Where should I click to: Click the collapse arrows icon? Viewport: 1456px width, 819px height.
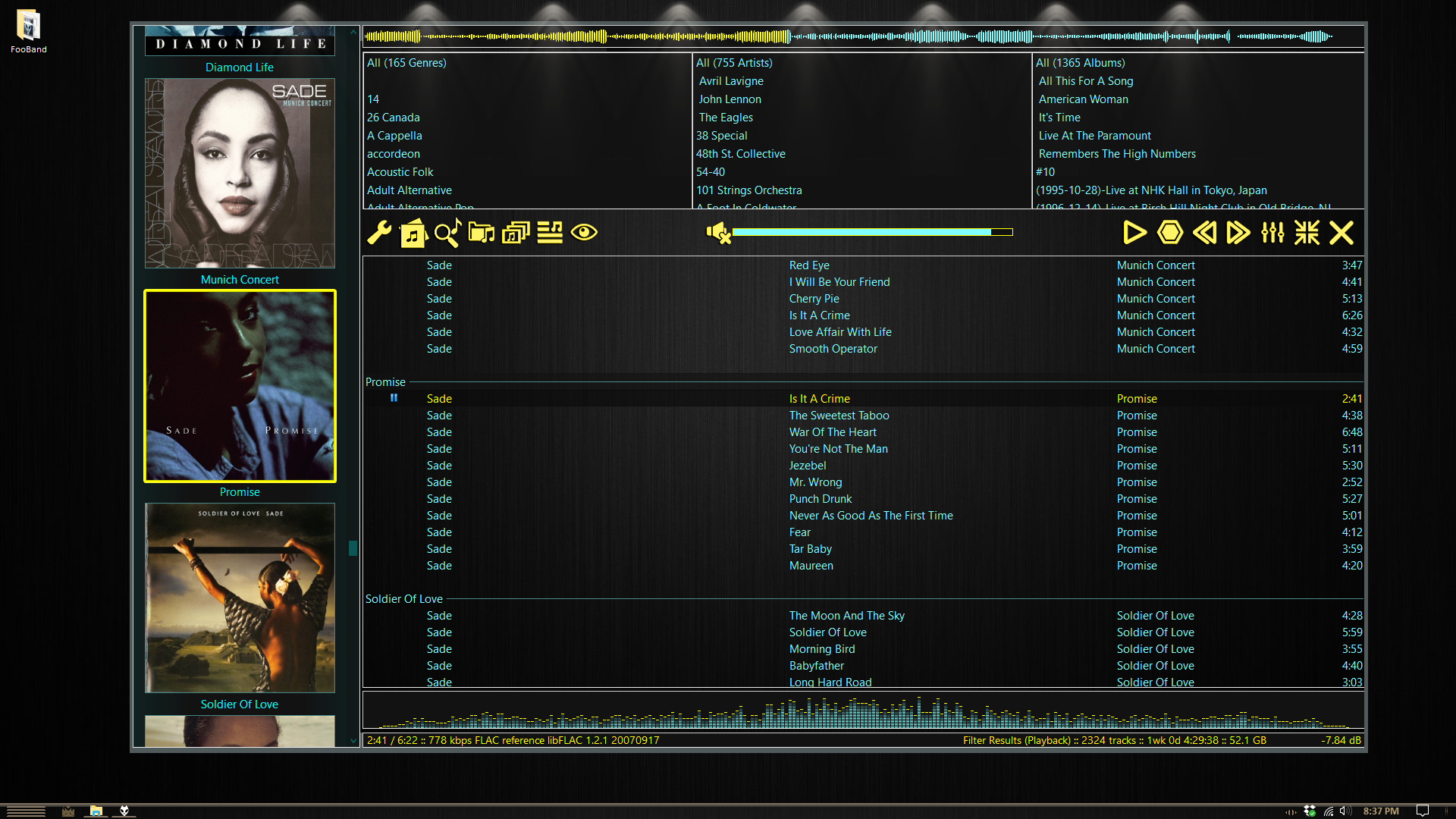(x=1307, y=233)
